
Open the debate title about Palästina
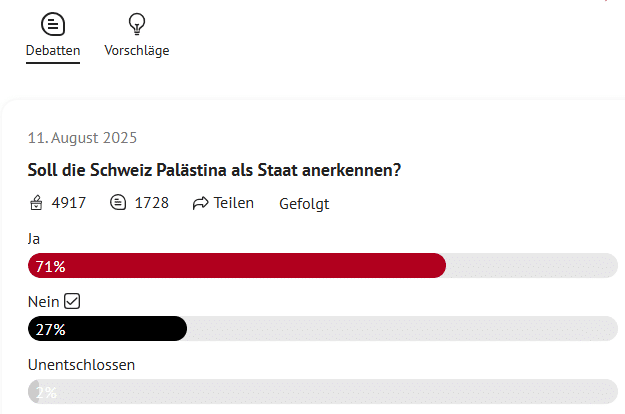tap(215, 170)
